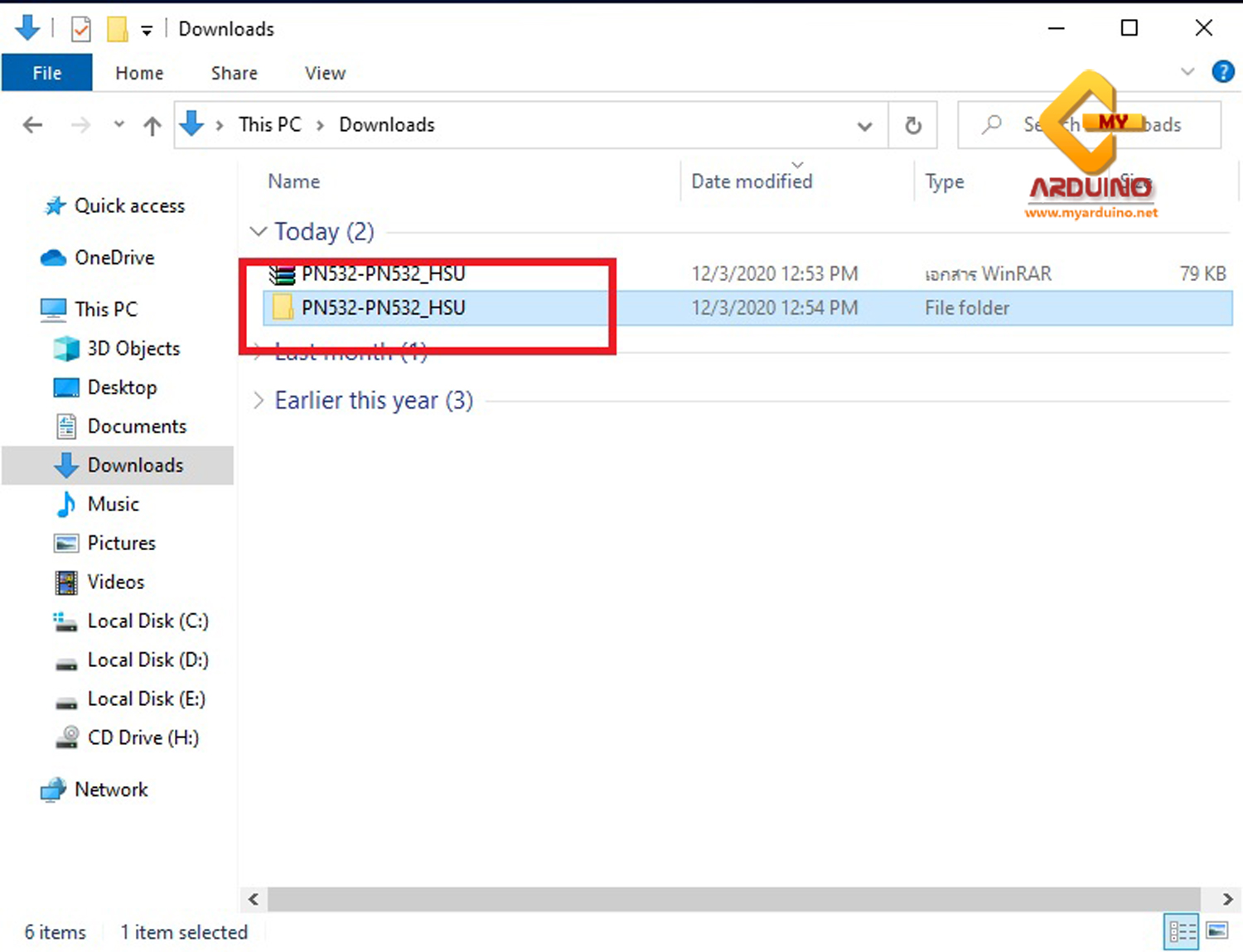The width and height of the screenshot is (1243, 952).
Task: Open the address bar history dropdown
Action: pyautogui.click(x=864, y=125)
